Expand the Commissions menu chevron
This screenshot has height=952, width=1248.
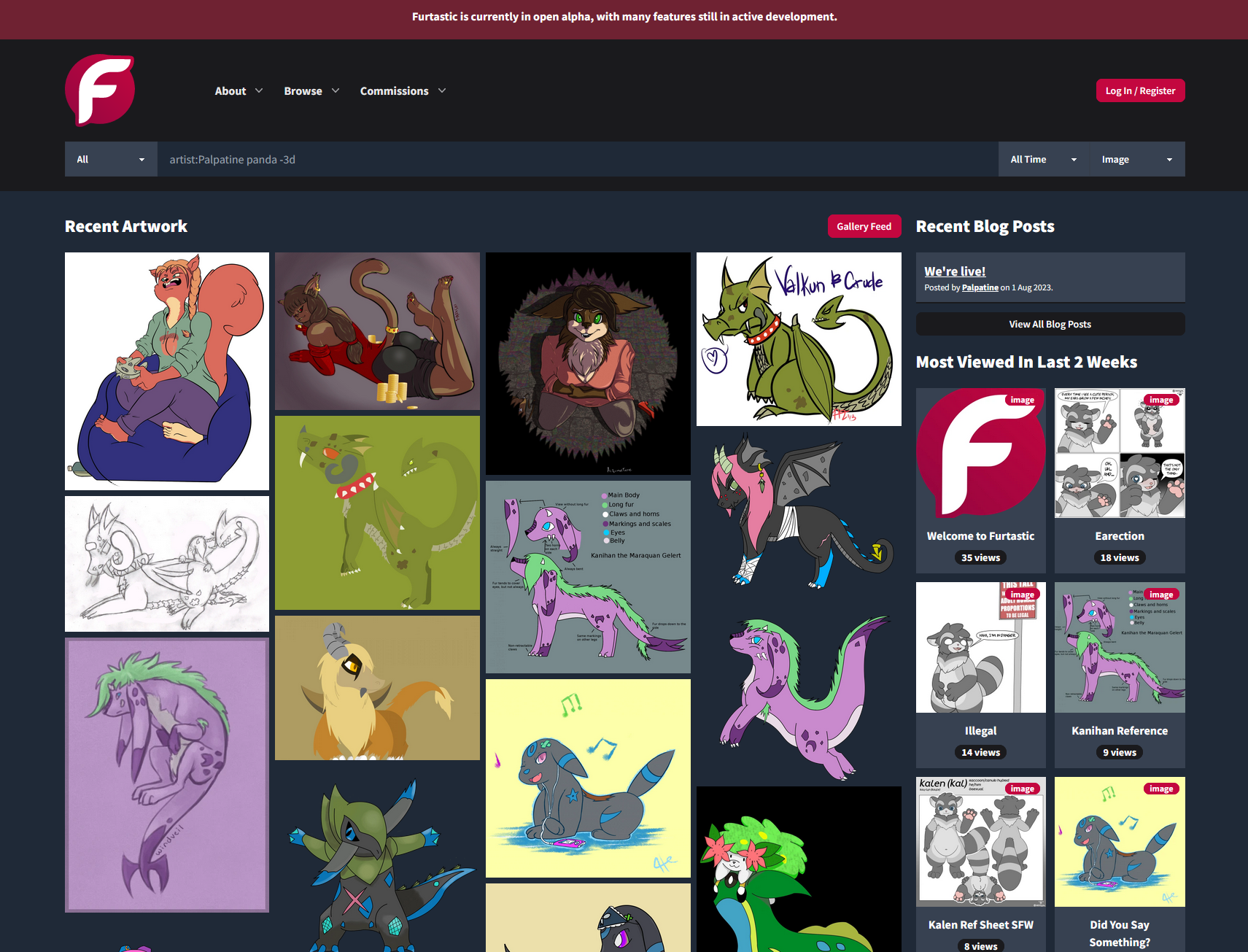click(x=442, y=90)
